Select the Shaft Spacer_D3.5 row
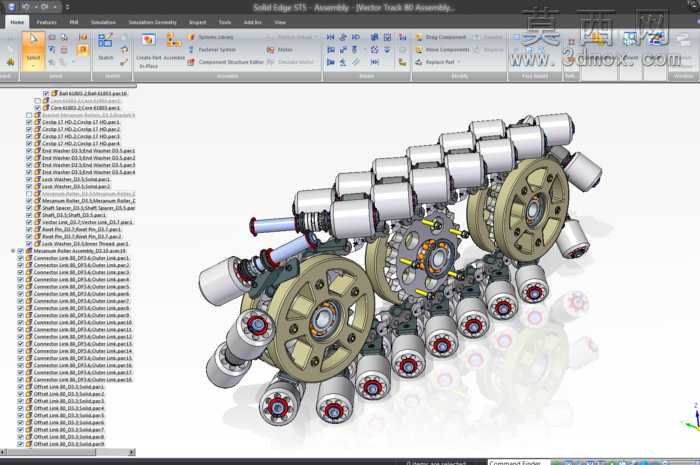Image resolution: width=700 pixels, height=465 pixels. click(x=88, y=208)
